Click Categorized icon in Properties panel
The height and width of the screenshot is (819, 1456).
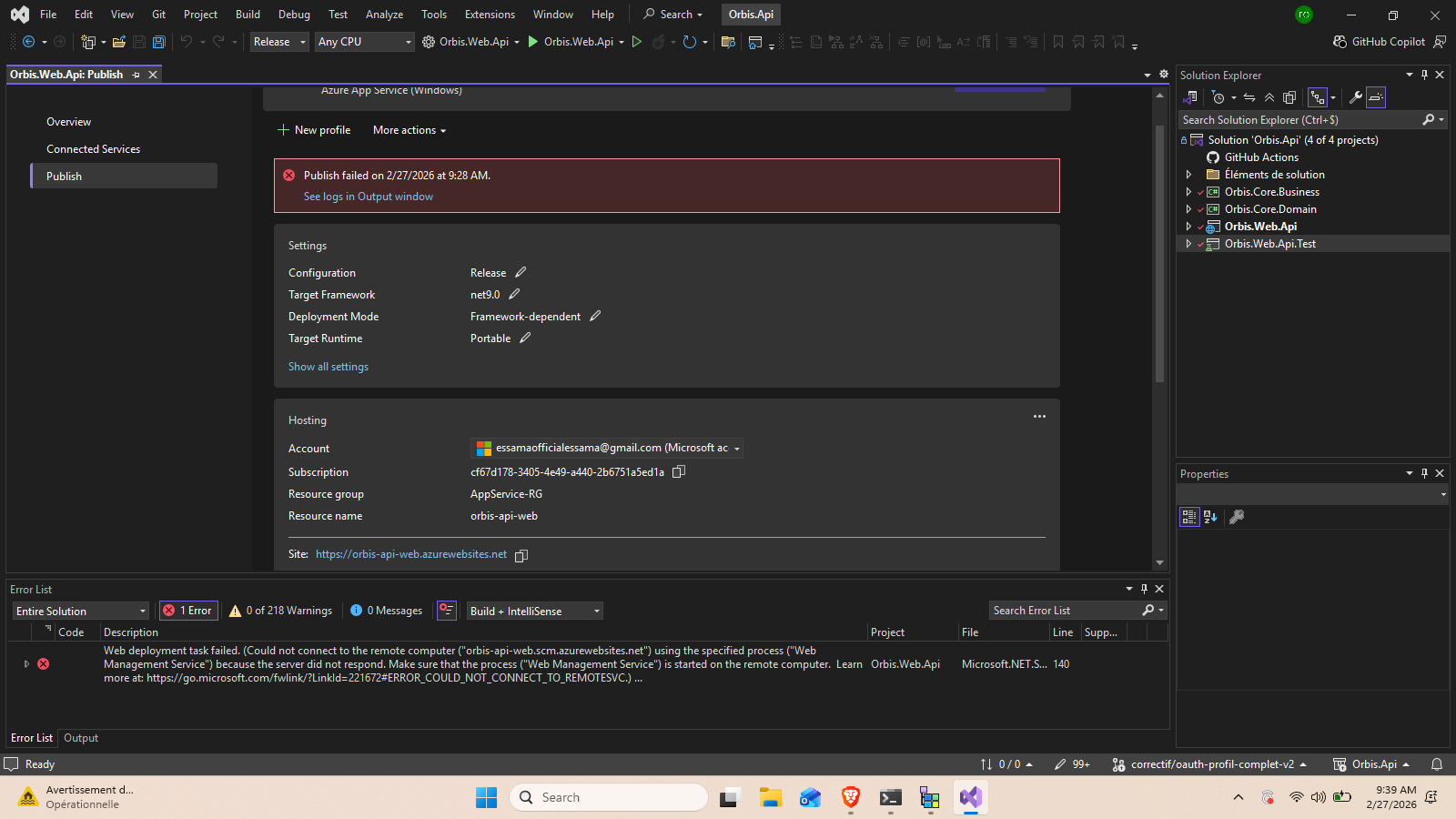point(1189,517)
